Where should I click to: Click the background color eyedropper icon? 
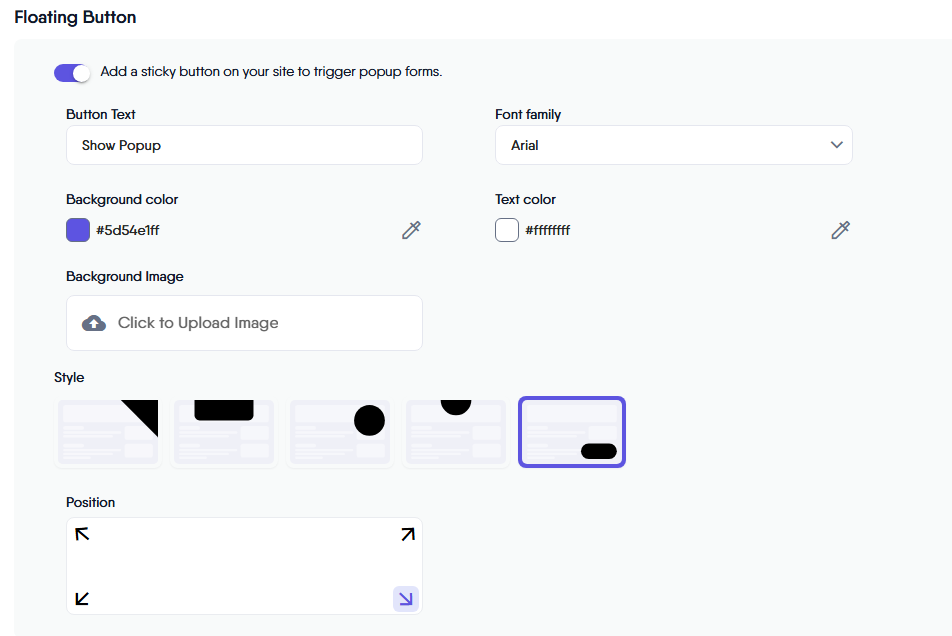pyautogui.click(x=411, y=231)
